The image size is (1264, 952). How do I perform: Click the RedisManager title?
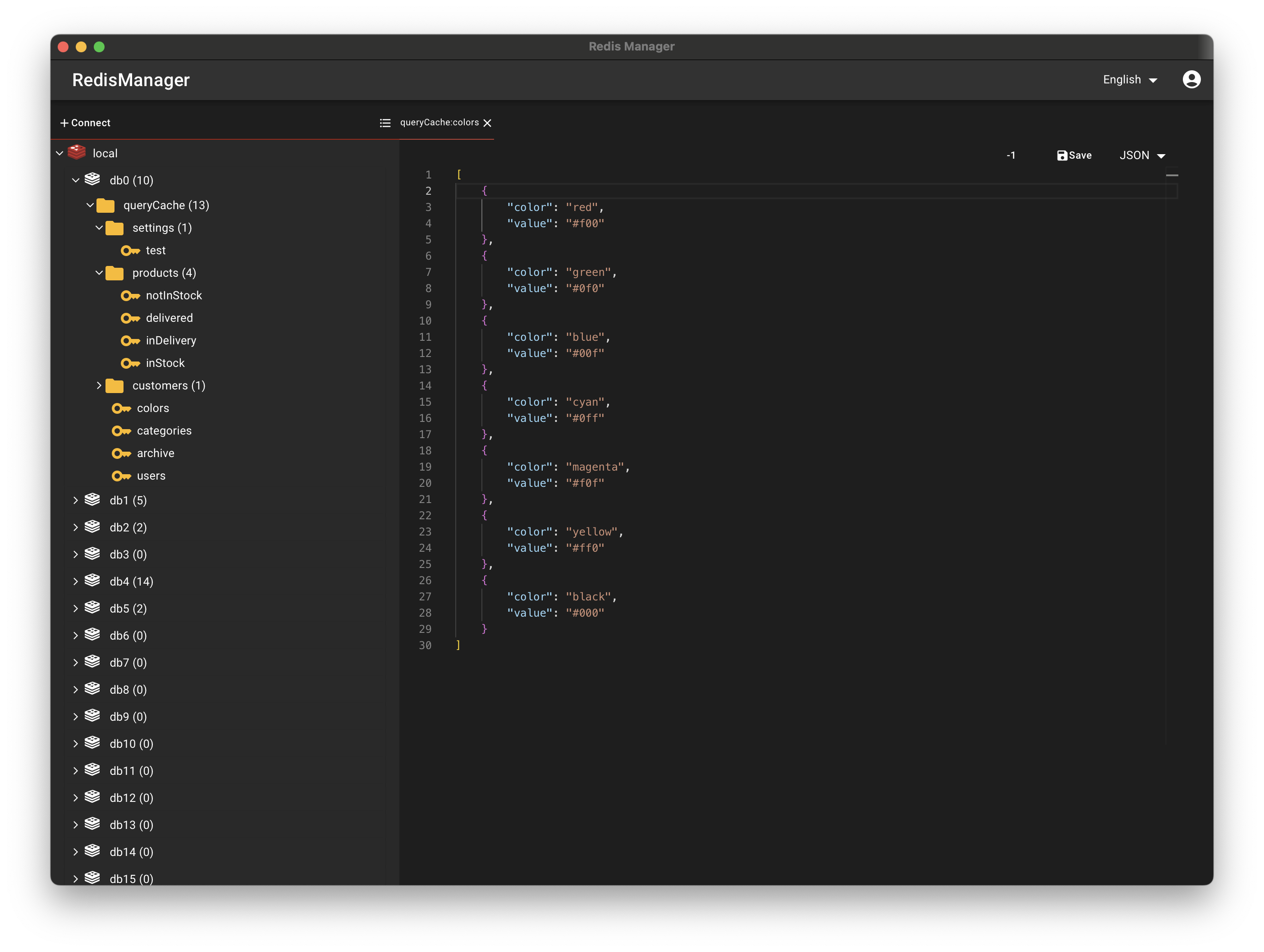pyautogui.click(x=131, y=80)
